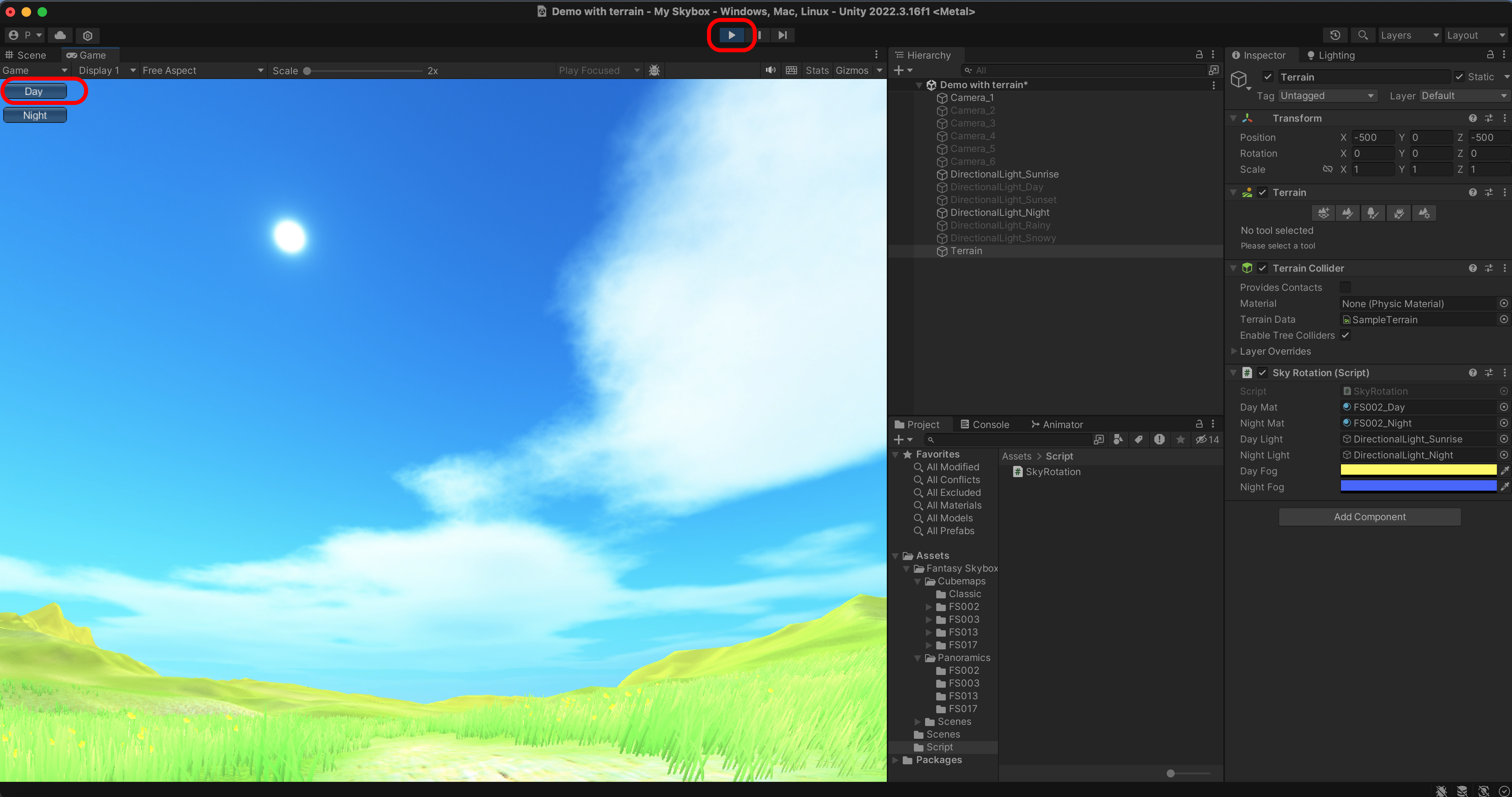The image size is (1512, 797).
Task: Toggle Enable Tree Colliders checkbox
Action: (1345, 335)
